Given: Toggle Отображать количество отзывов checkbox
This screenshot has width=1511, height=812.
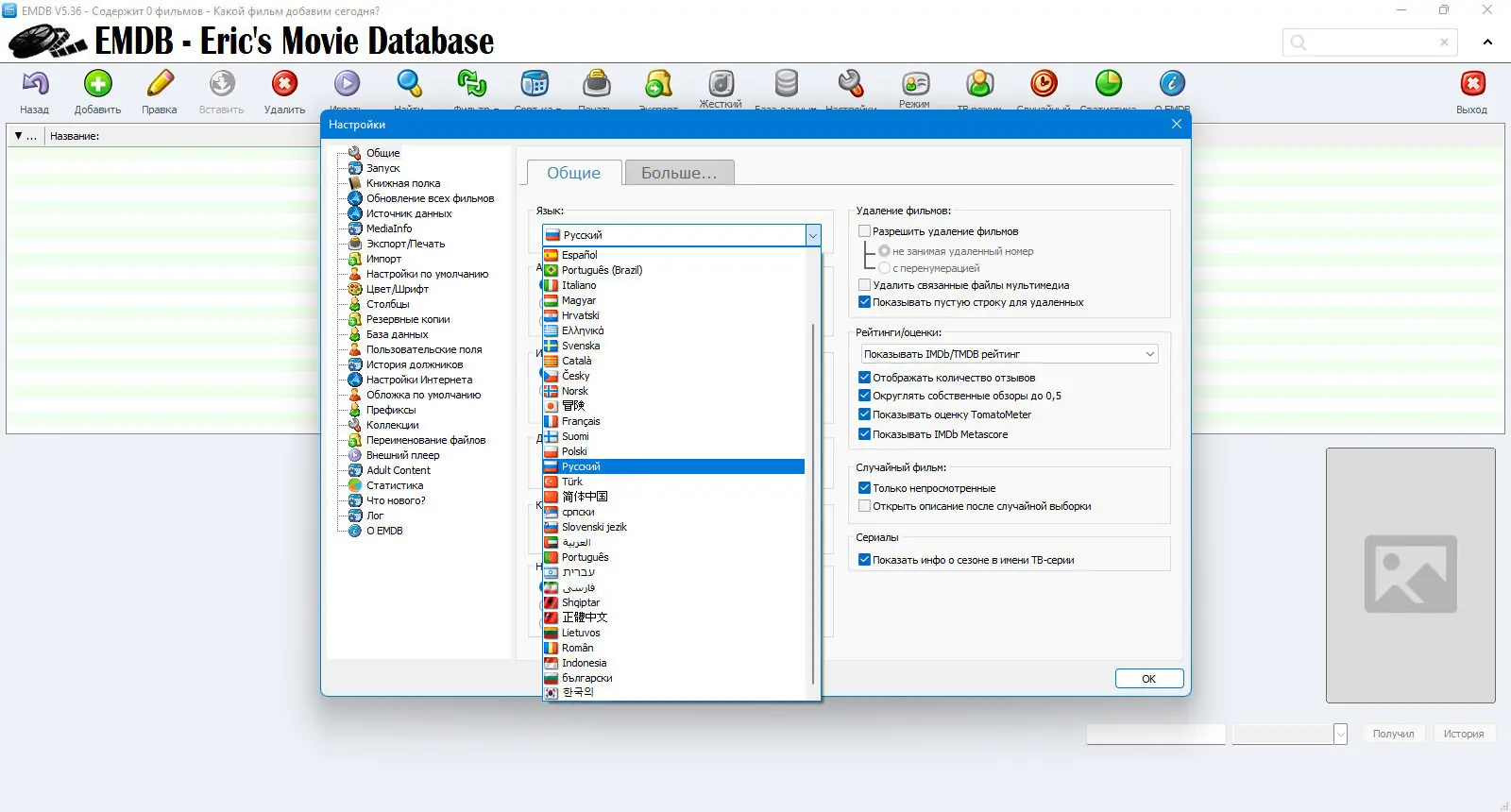Looking at the screenshot, I should 864,378.
